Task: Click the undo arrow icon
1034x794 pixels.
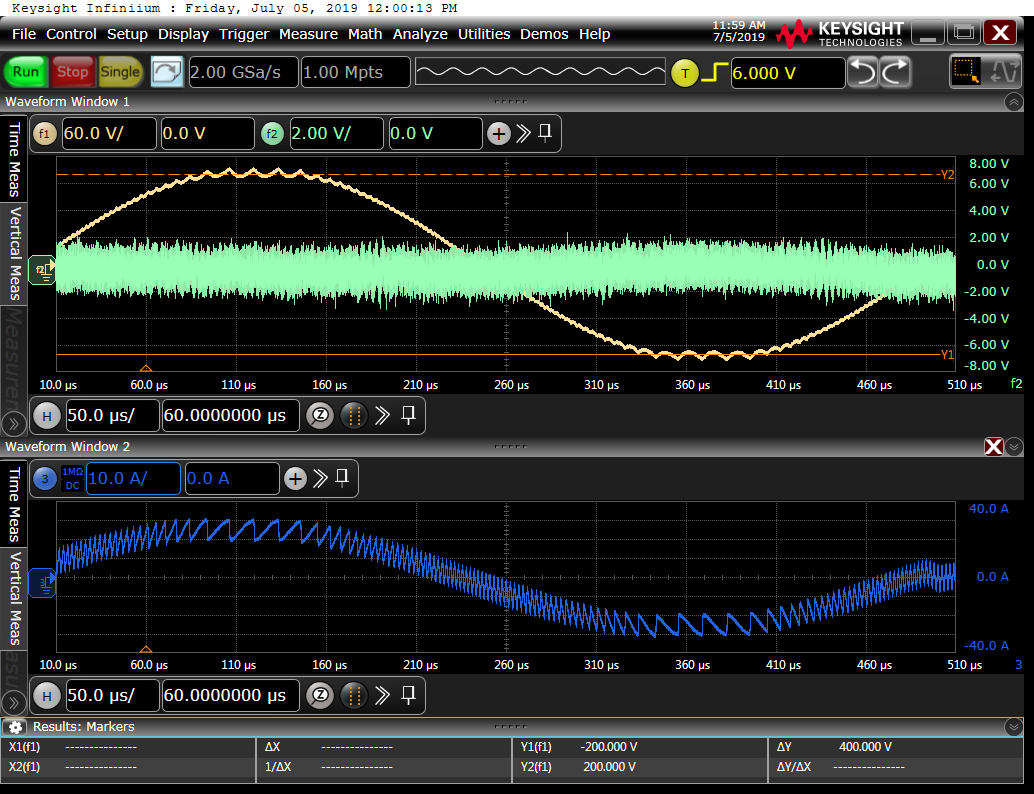Action: (x=862, y=72)
